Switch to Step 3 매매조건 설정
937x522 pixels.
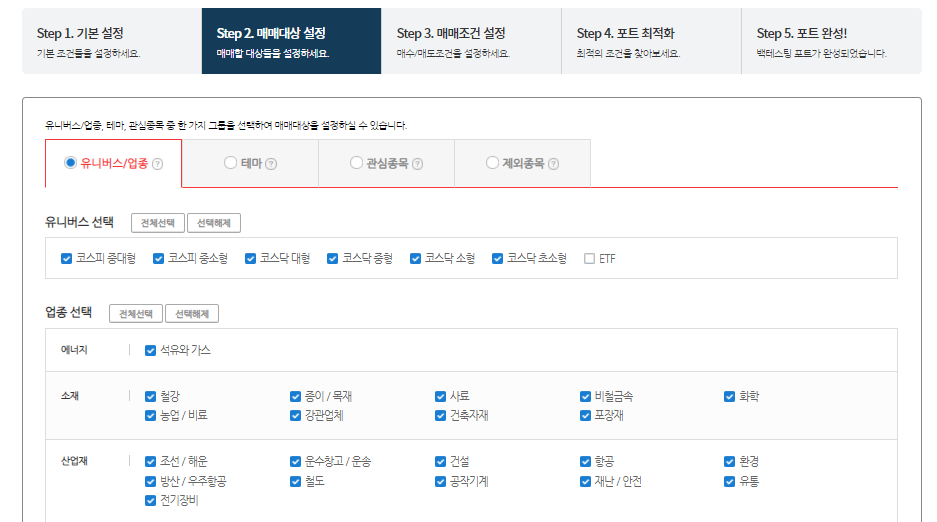click(471, 41)
